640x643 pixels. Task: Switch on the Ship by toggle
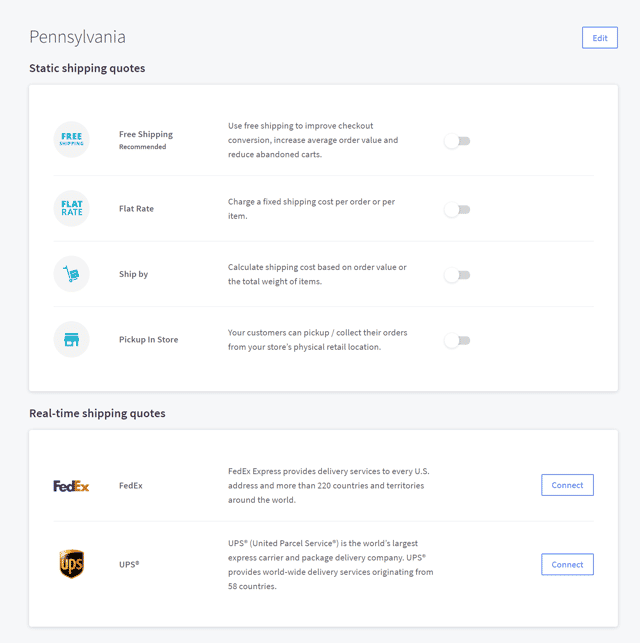(x=457, y=275)
